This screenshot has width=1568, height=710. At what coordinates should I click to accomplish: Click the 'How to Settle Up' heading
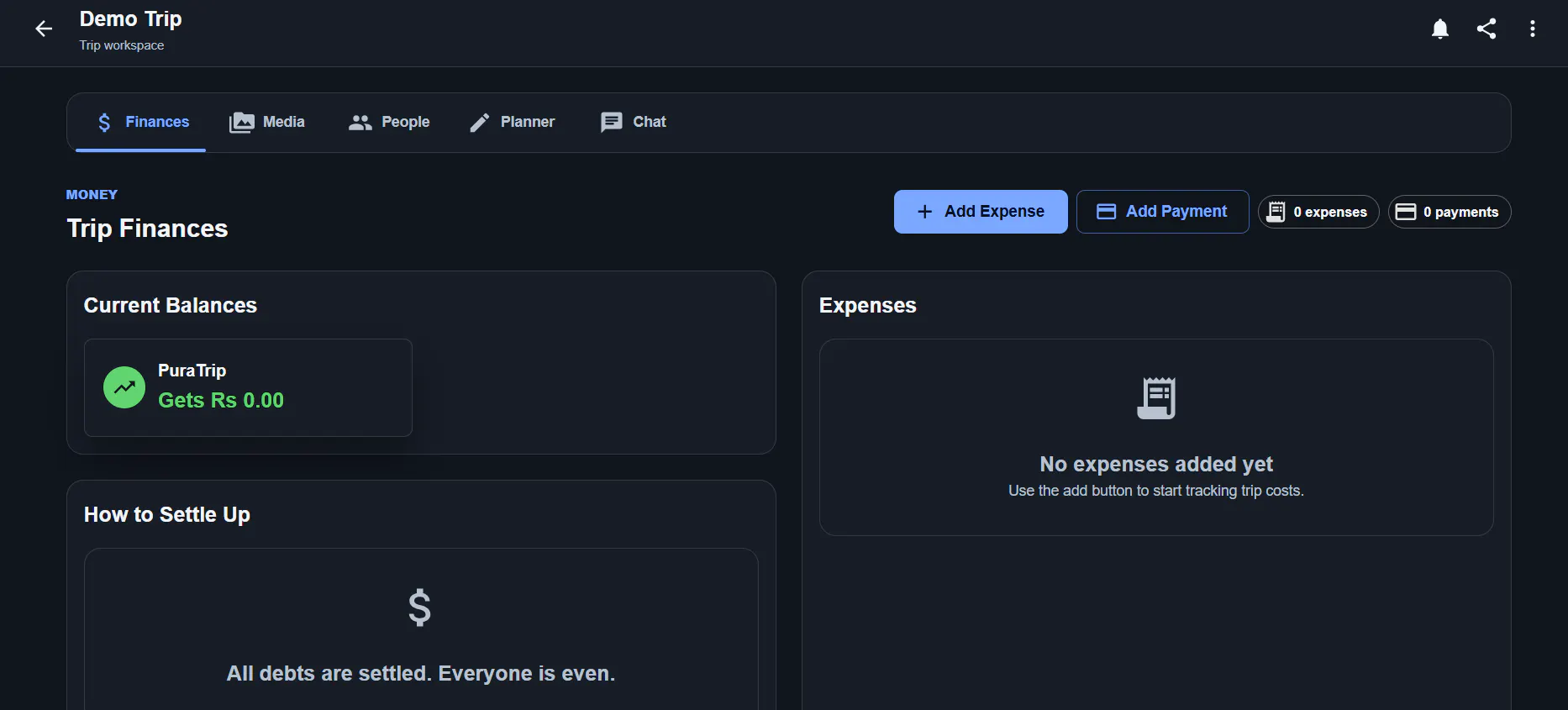point(167,514)
